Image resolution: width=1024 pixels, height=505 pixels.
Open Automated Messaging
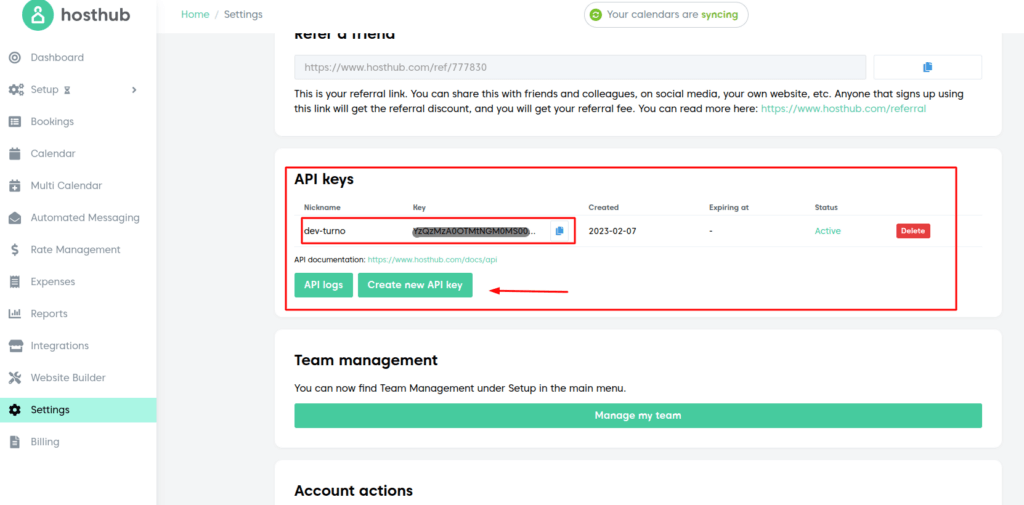(85, 218)
